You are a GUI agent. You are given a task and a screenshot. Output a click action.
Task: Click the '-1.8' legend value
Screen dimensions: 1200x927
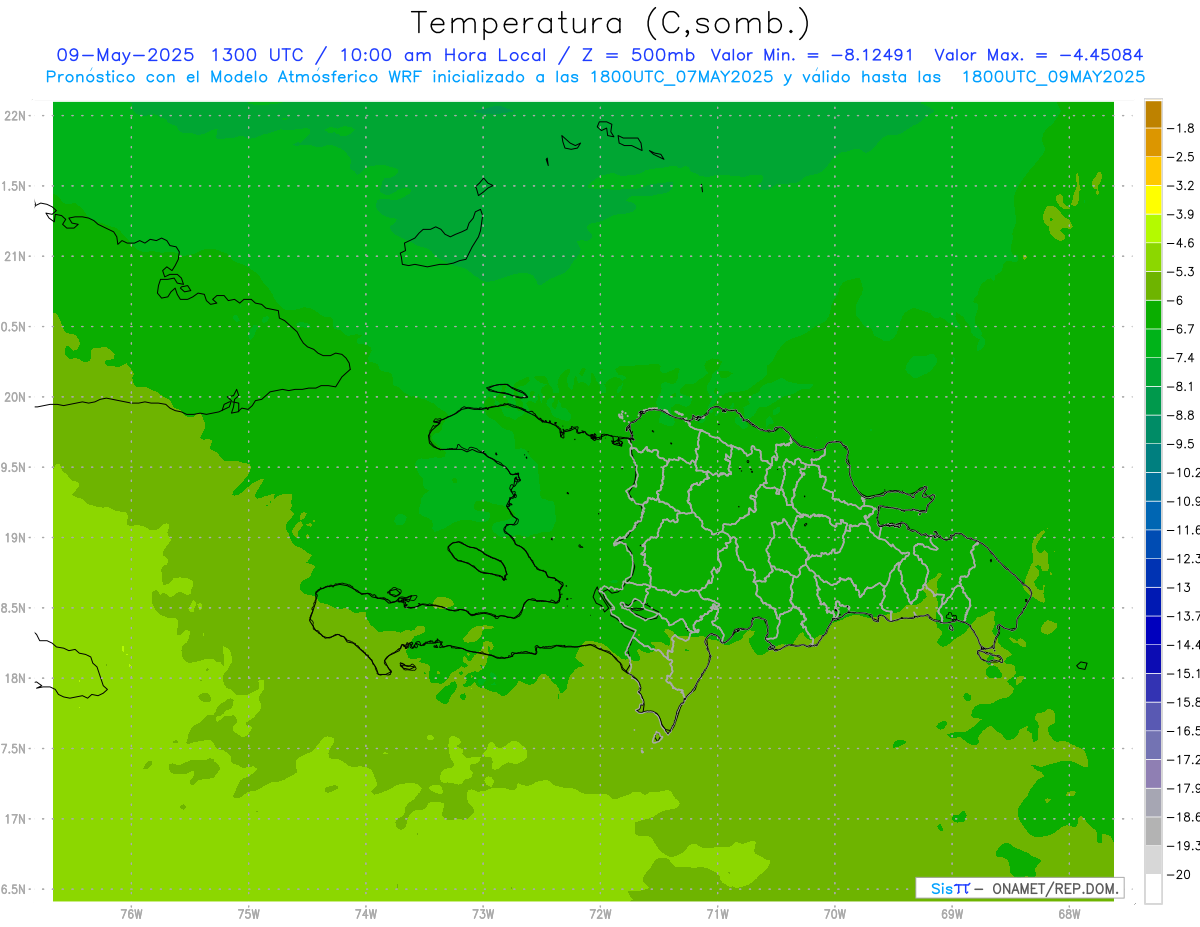coord(1181,128)
